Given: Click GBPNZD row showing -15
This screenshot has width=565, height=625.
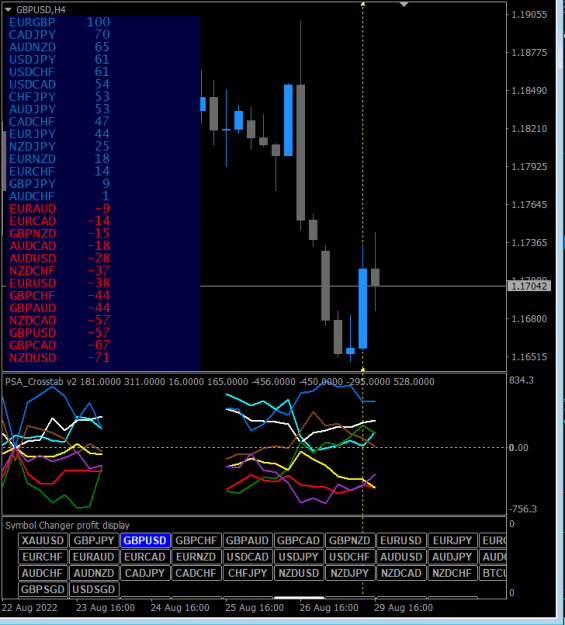Looking at the screenshot, I should (x=59, y=233).
